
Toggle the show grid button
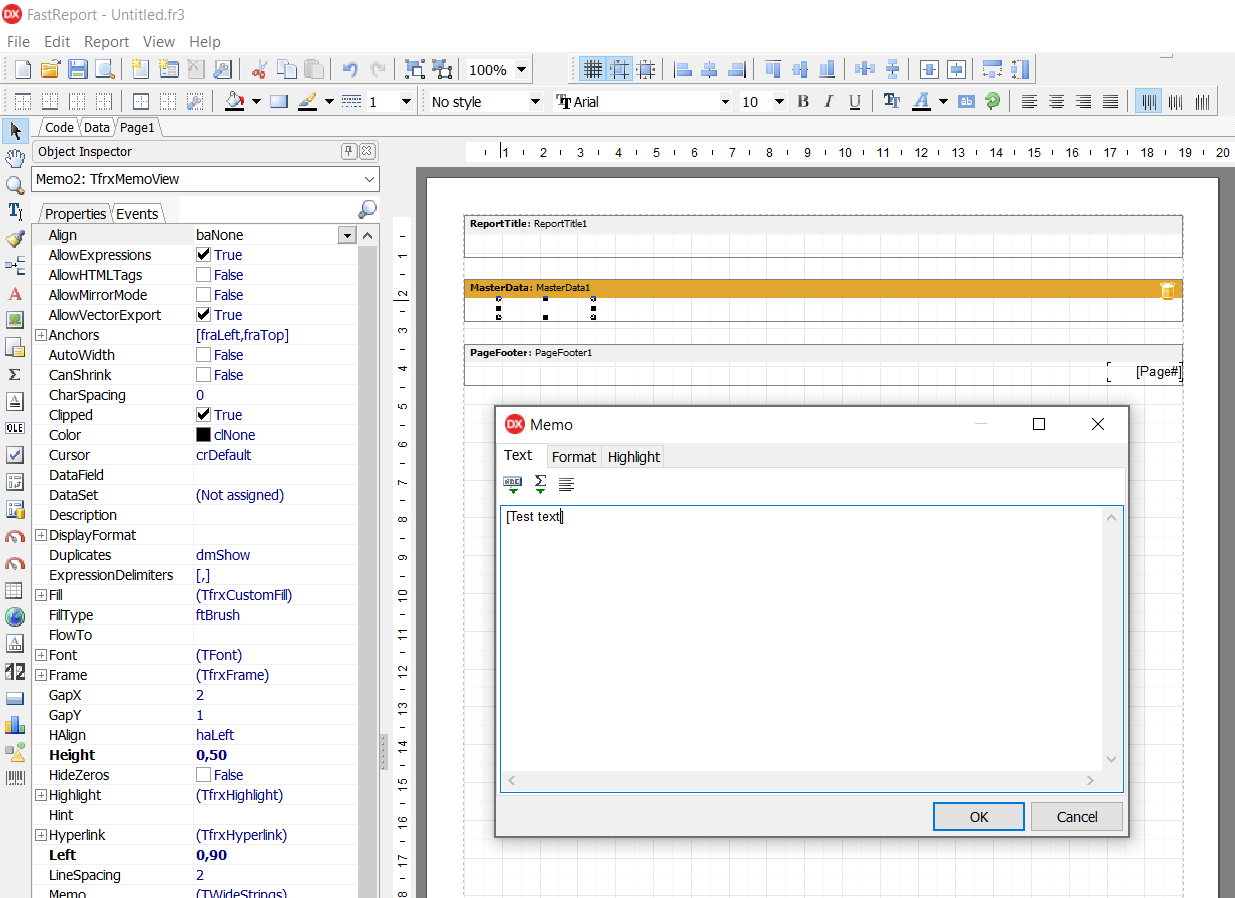pyautogui.click(x=592, y=69)
